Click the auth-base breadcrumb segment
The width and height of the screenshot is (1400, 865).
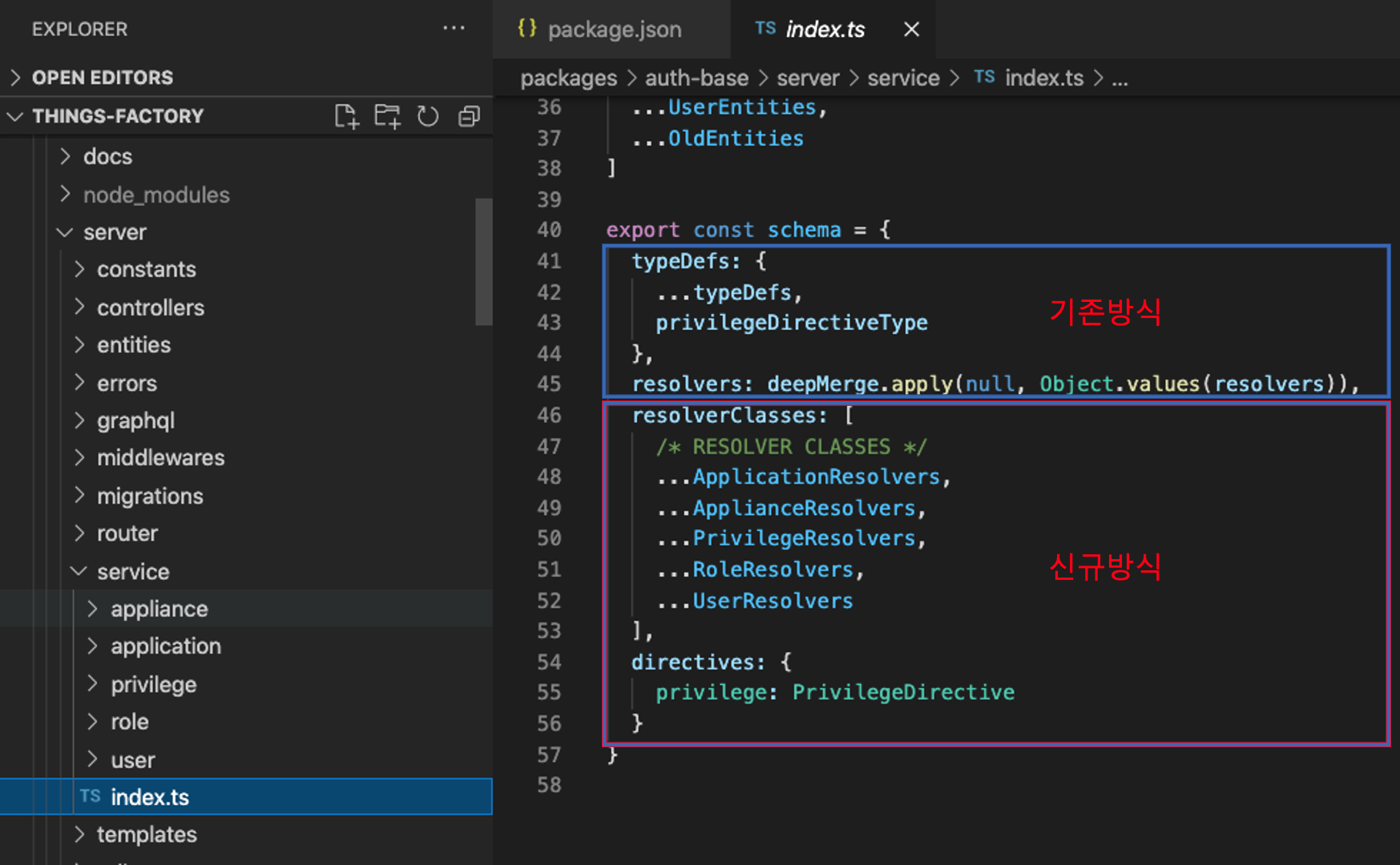click(696, 78)
